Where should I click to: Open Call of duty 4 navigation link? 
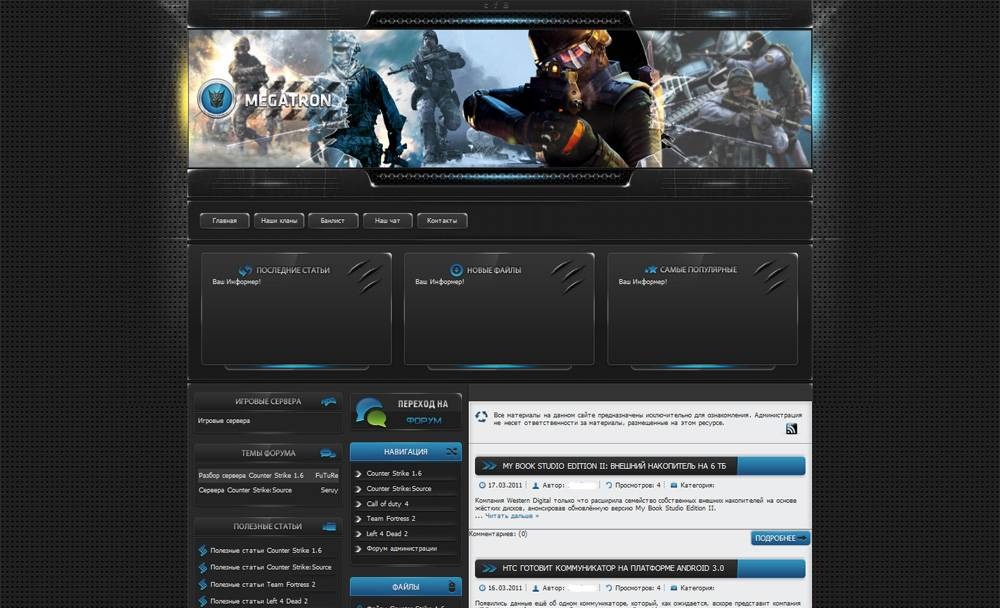click(x=387, y=503)
